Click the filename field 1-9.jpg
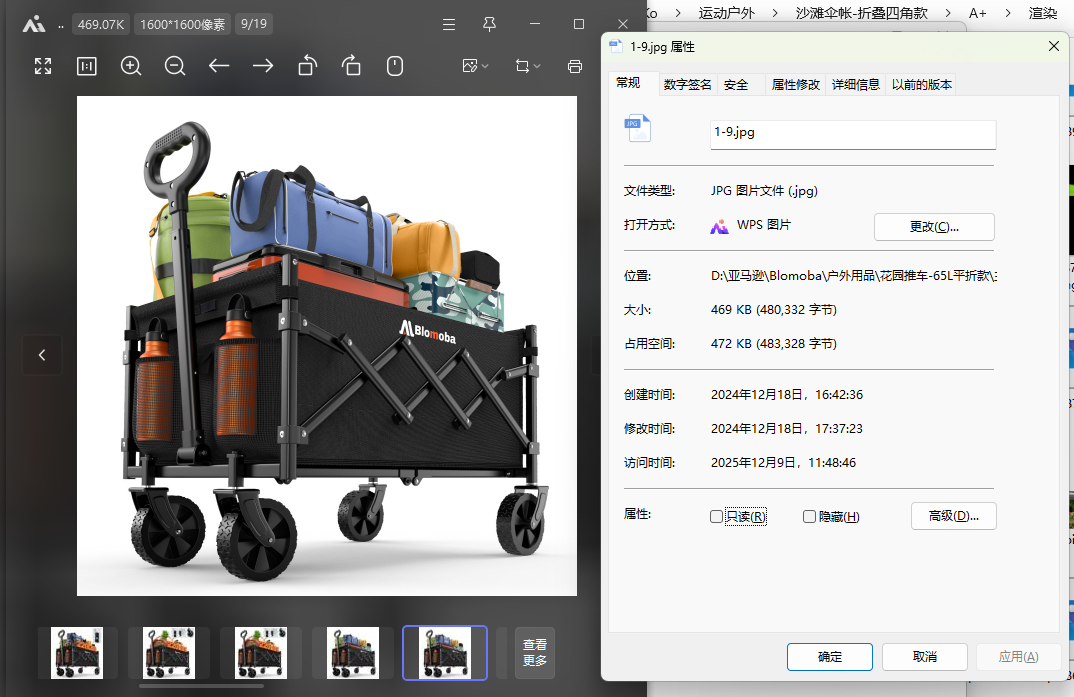 [x=852, y=134]
